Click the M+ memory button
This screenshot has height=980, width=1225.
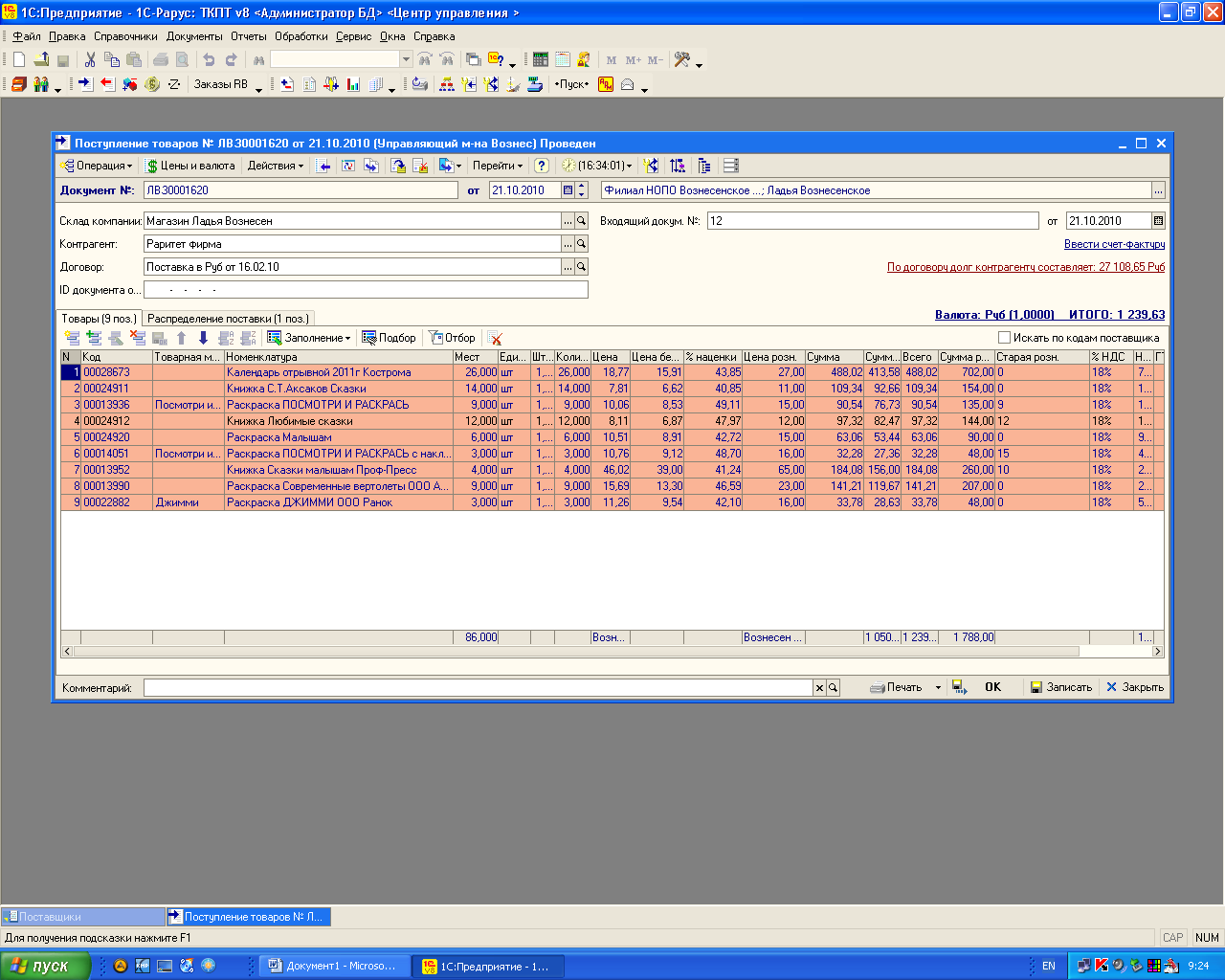pos(634,59)
